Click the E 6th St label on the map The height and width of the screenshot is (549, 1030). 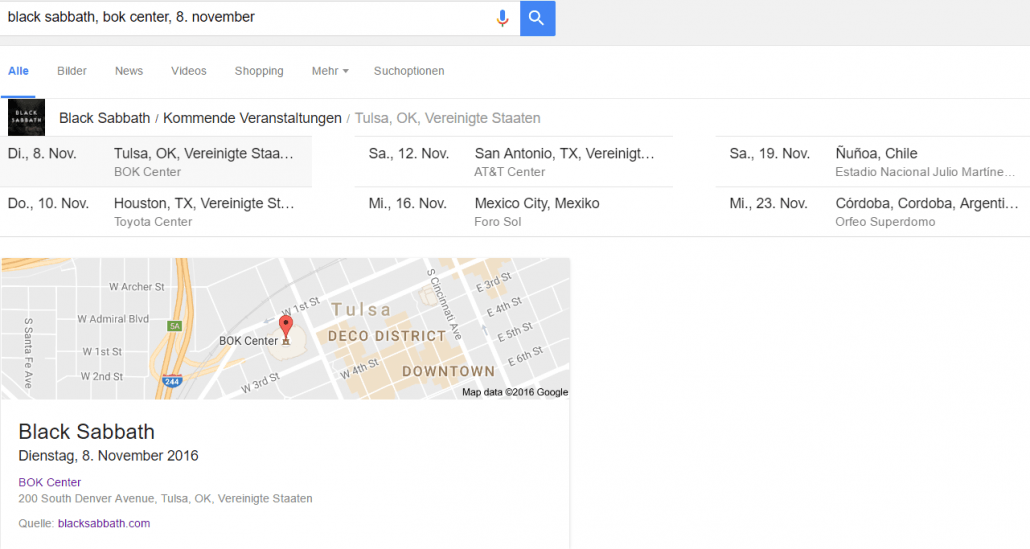[x=526, y=356]
